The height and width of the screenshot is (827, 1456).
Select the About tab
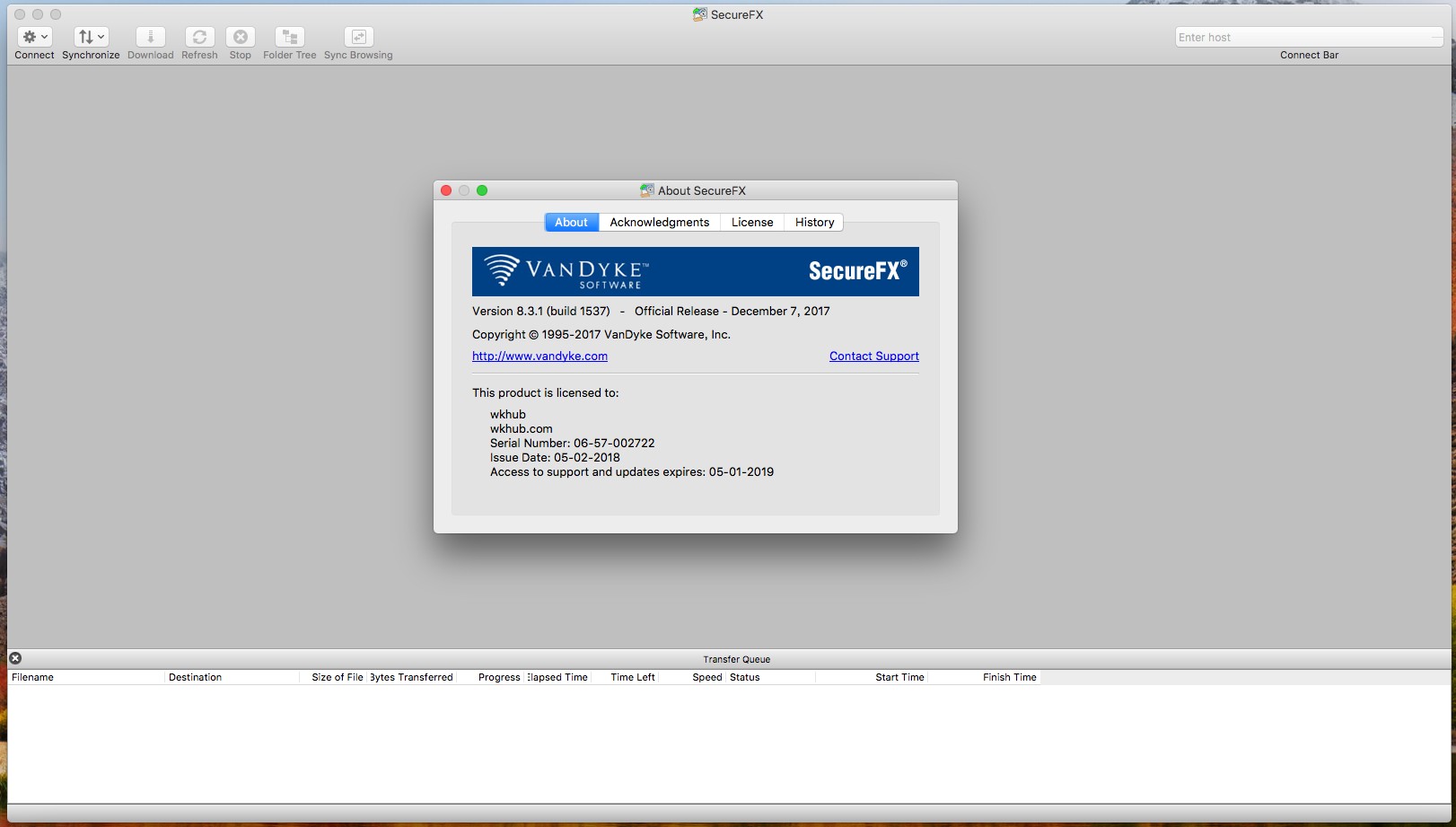click(x=572, y=223)
